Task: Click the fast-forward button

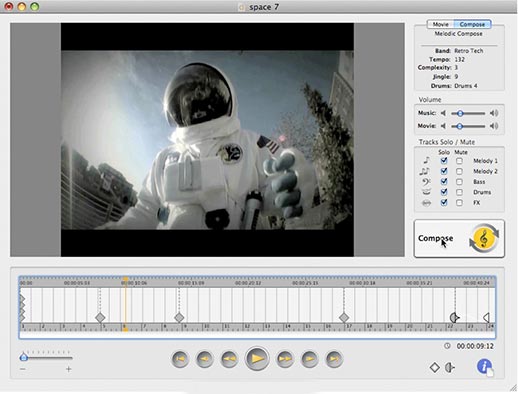Action: [x=285, y=359]
